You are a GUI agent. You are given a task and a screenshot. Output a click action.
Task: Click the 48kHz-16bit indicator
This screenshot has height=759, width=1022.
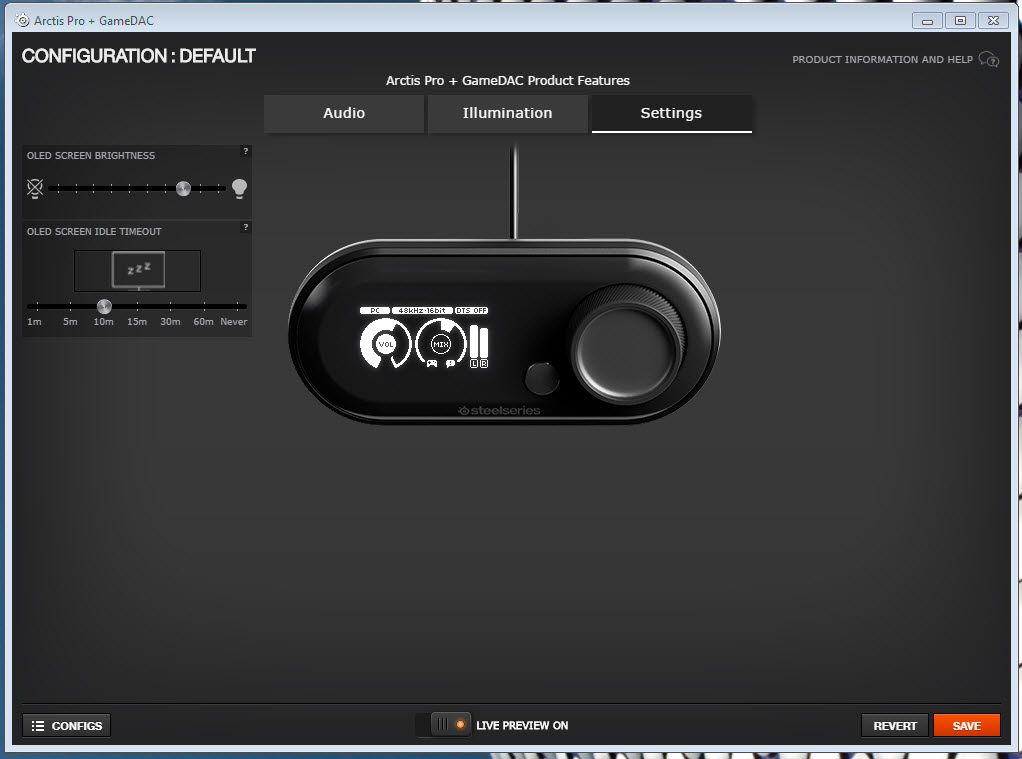(x=422, y=310)
